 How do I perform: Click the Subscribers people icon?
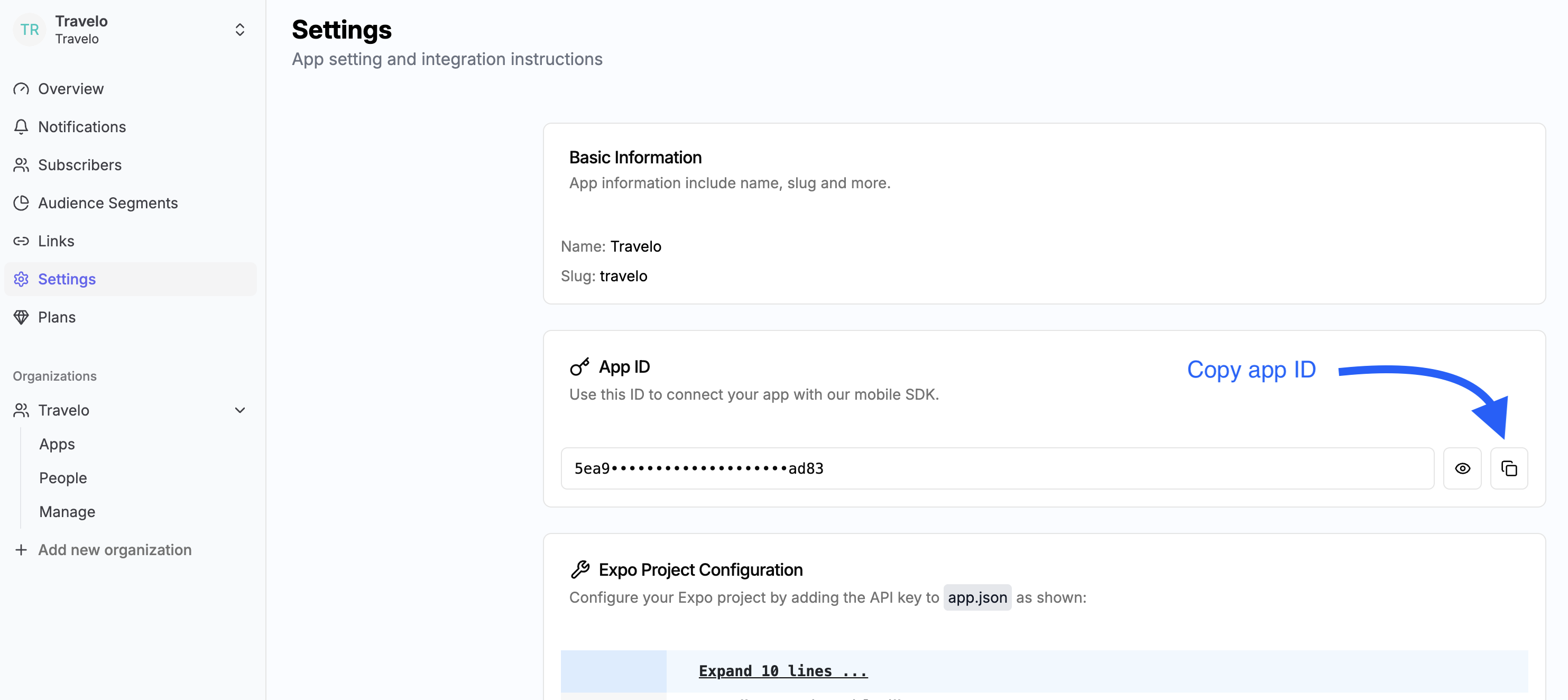click(x=21, y=165)
